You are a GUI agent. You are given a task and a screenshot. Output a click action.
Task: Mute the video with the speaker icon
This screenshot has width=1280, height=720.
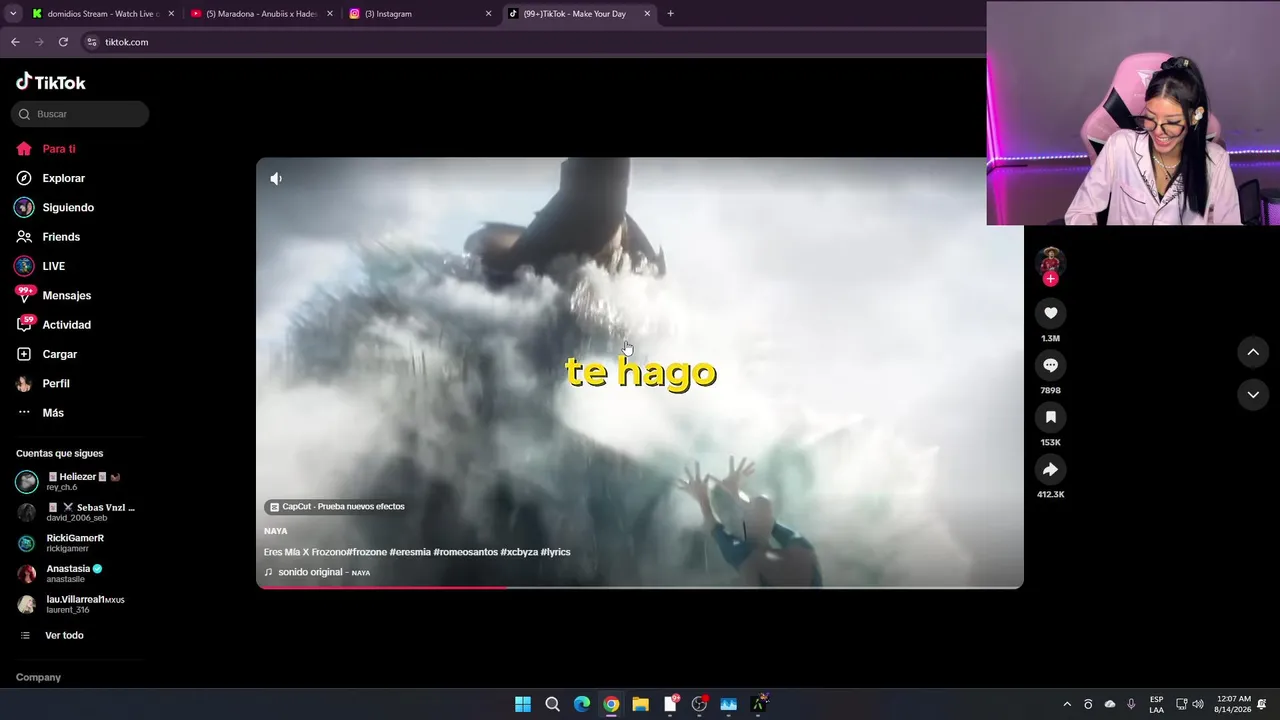(x=276, y=179)
